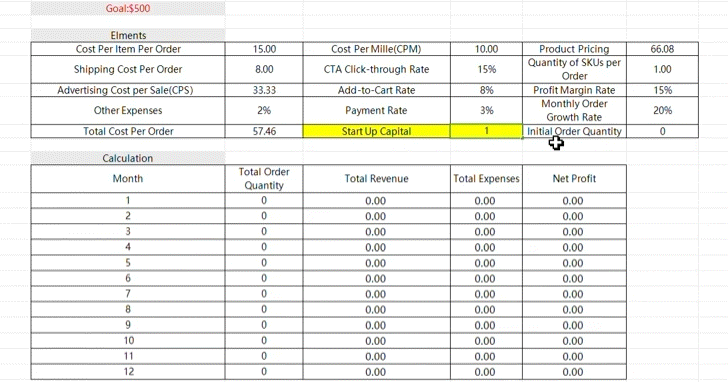Select the Advertising Cost per Sale value 33.33
This screenshot has width=728, height=382.
(x=264, y=90)
